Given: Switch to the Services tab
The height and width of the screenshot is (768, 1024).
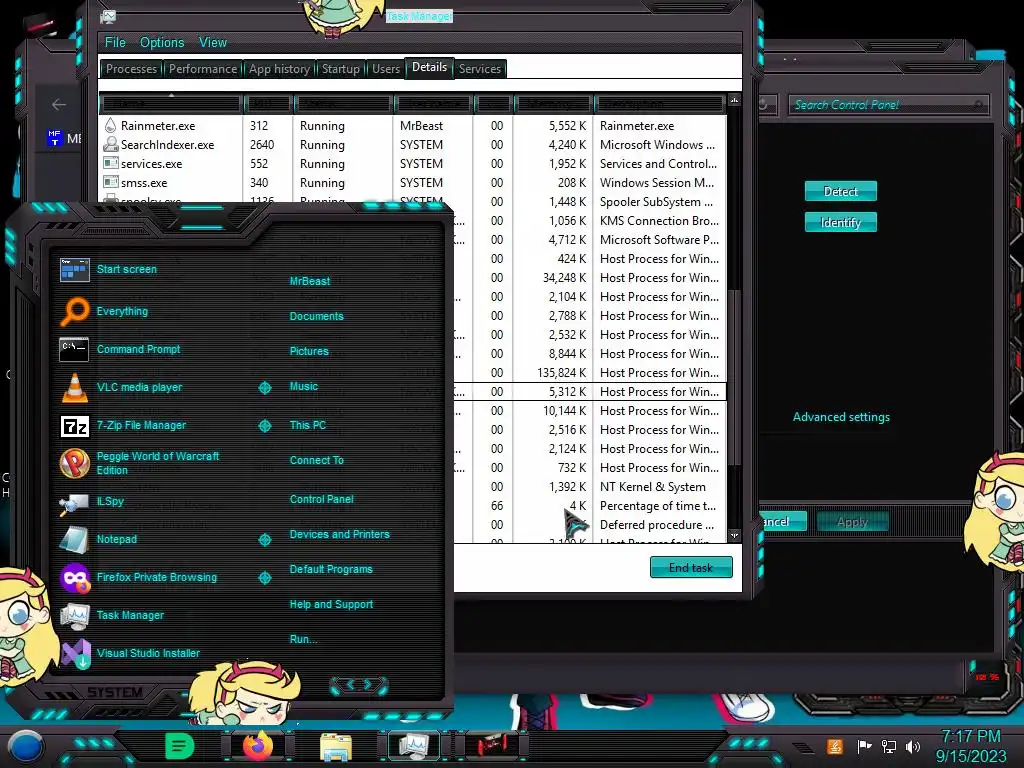Looking at the screenshot, I should point(479,69).
